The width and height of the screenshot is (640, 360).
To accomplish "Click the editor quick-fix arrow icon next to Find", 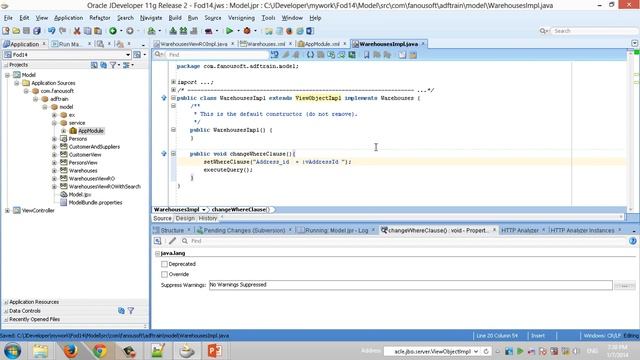I will click(x=274, y=55).
